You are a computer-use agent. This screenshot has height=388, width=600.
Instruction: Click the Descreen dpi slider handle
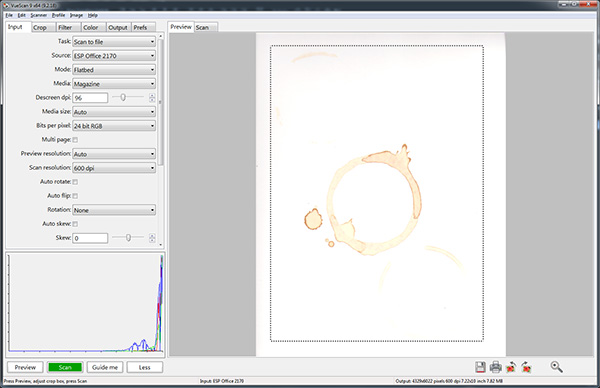click(x=123, y=98)
